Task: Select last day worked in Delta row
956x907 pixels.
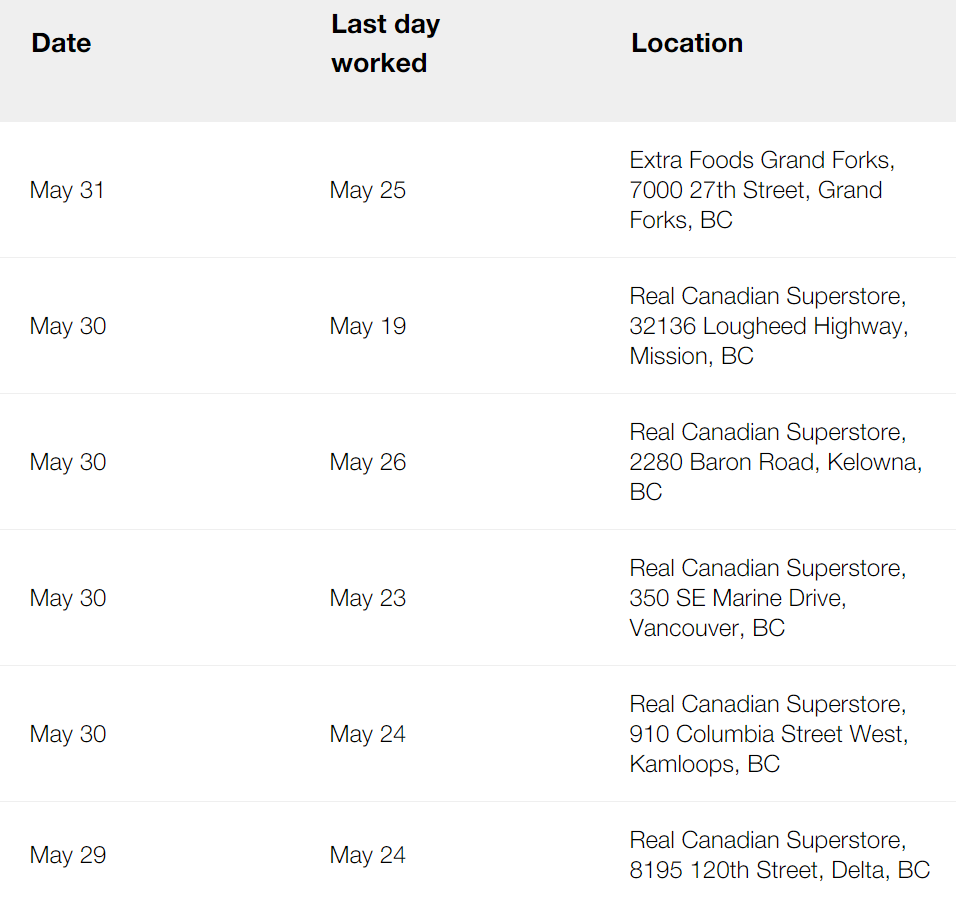Action: [x=368, y=855]
